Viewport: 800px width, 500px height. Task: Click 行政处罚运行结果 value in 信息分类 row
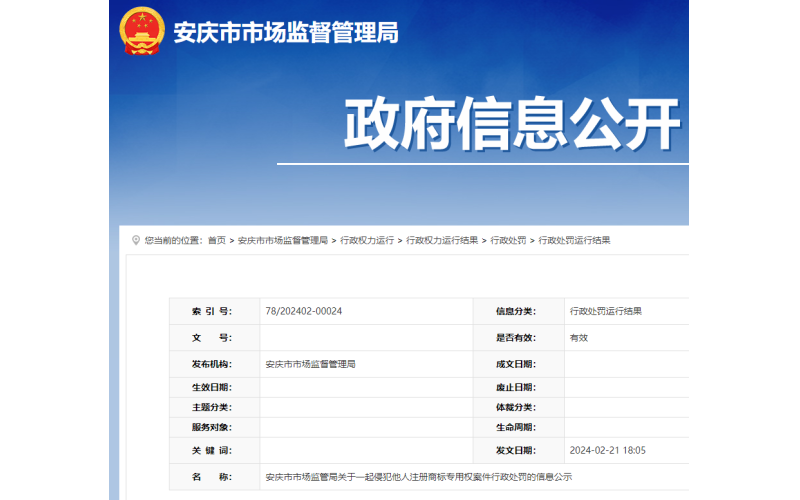(605, 312)
